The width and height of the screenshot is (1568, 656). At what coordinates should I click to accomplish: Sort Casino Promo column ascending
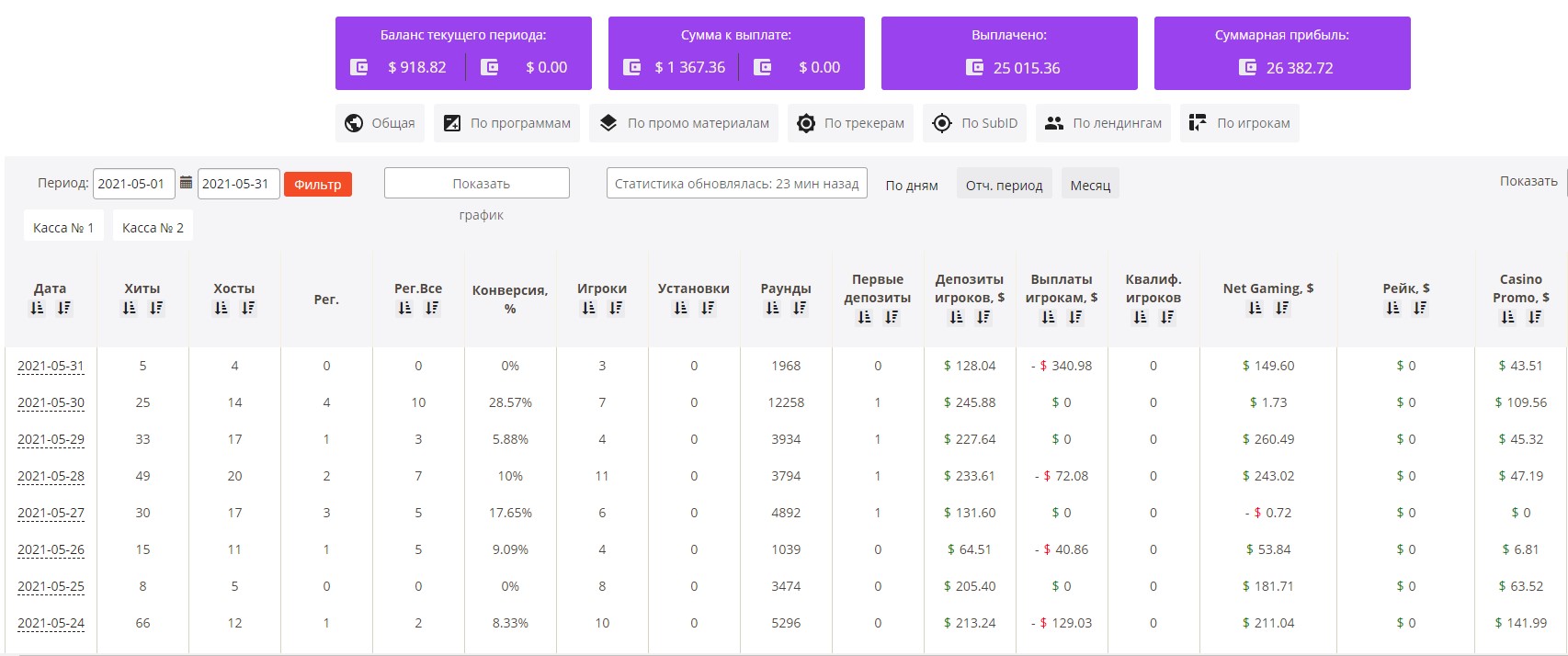click(1507, 317)
